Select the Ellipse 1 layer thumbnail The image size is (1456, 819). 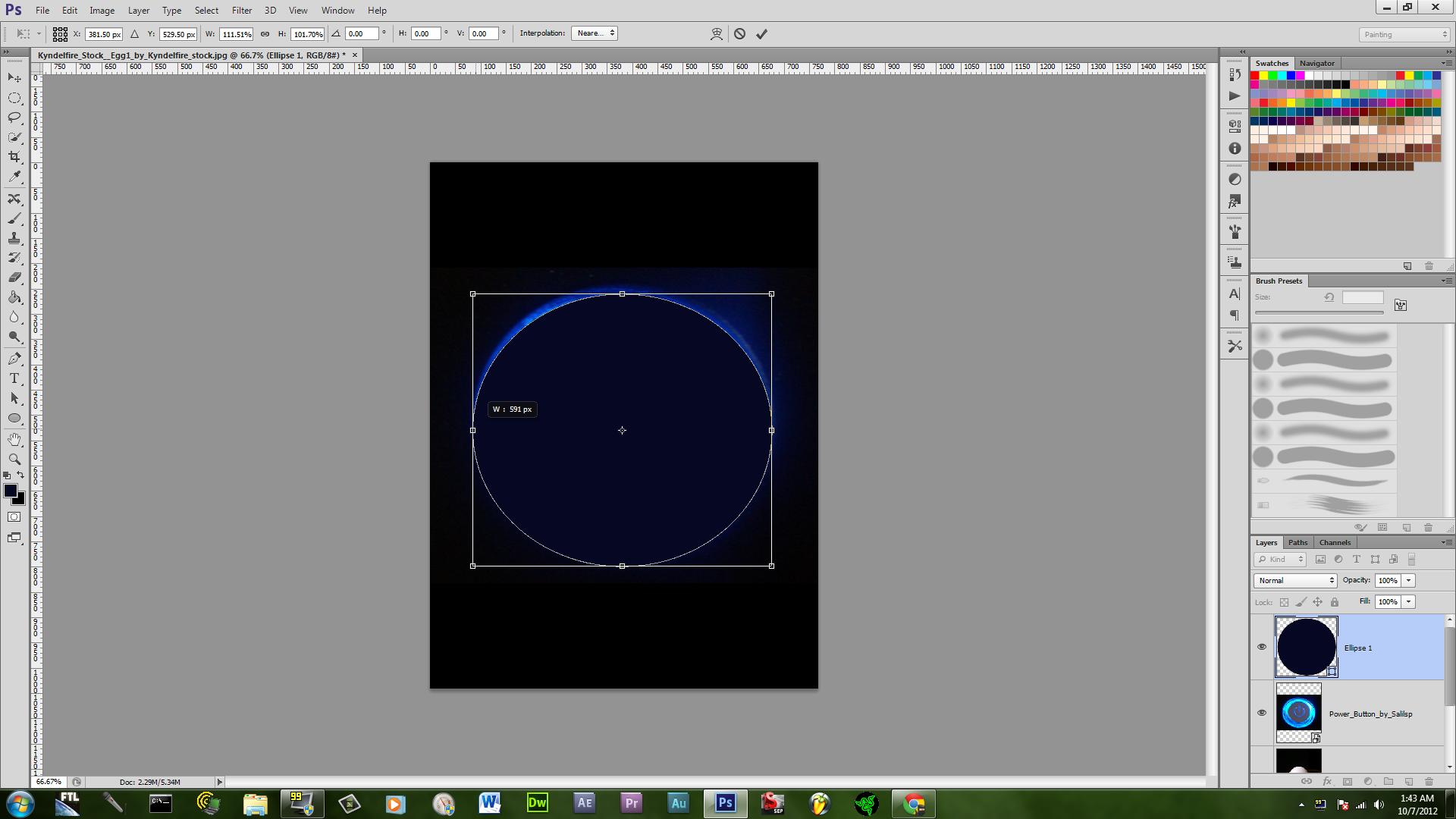1307,647
